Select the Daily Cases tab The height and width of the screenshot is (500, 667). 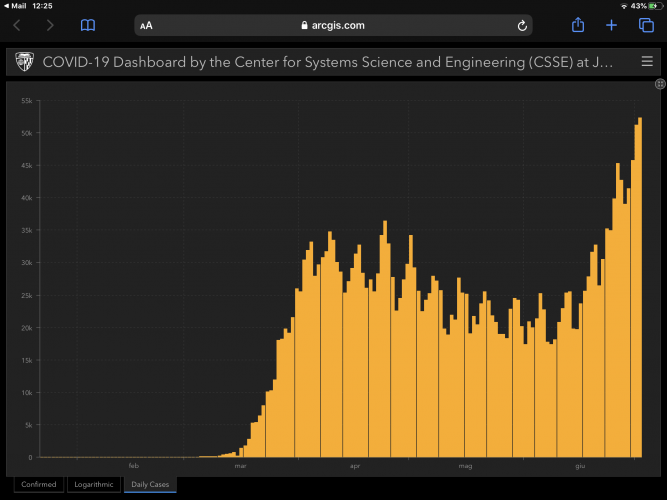pyautogui.click(x=149, y=485)
